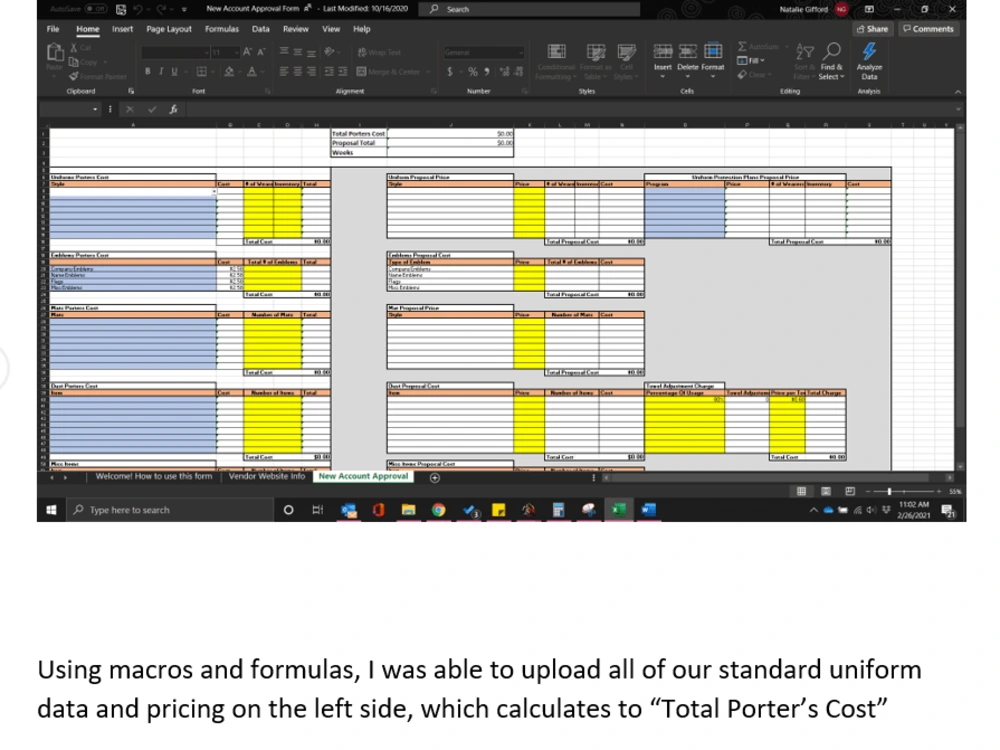Screen dimensions: 1000x750
Task: Open the Comments pane button
Action: pyautogui.click(x=928, y=29)
